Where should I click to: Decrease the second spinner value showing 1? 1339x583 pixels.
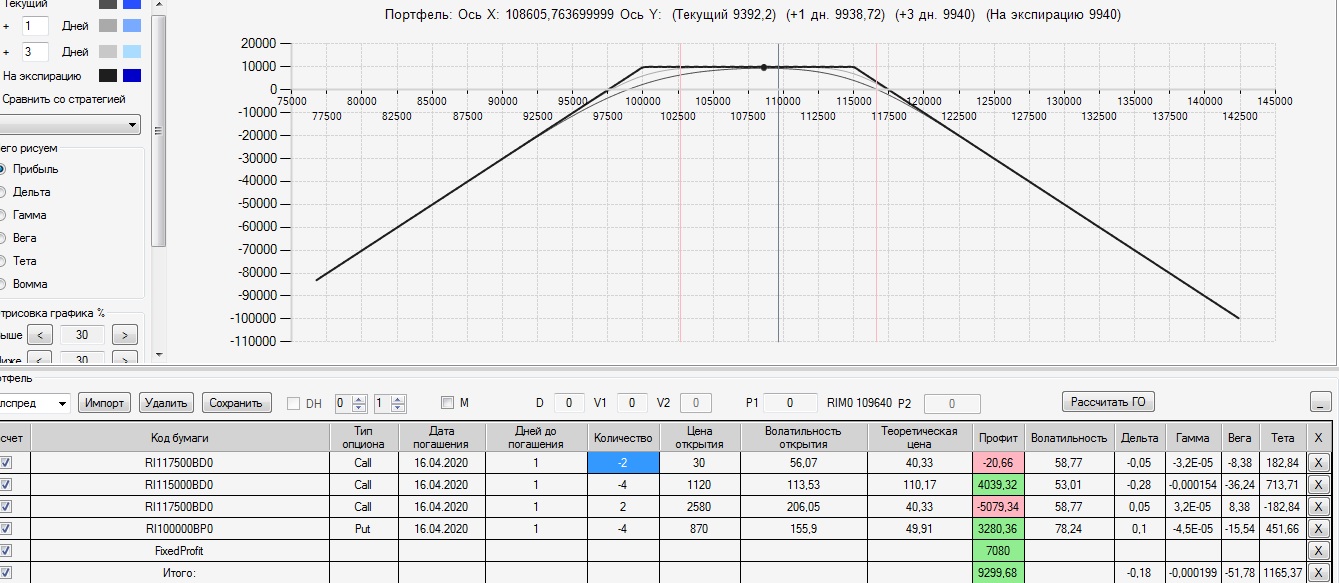tap(399, 408)
